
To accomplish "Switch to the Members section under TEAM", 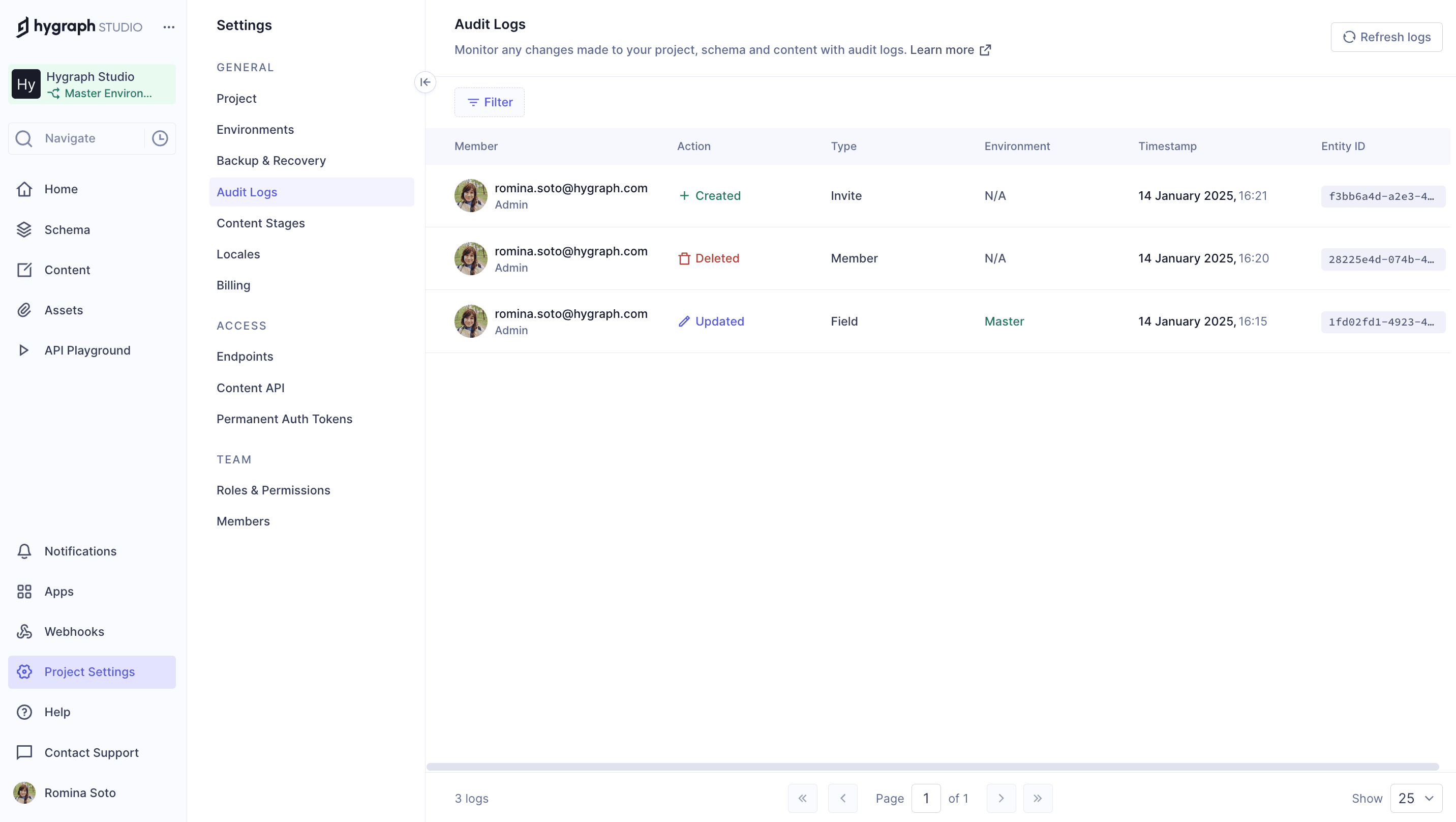I will (x=243, y=520).
